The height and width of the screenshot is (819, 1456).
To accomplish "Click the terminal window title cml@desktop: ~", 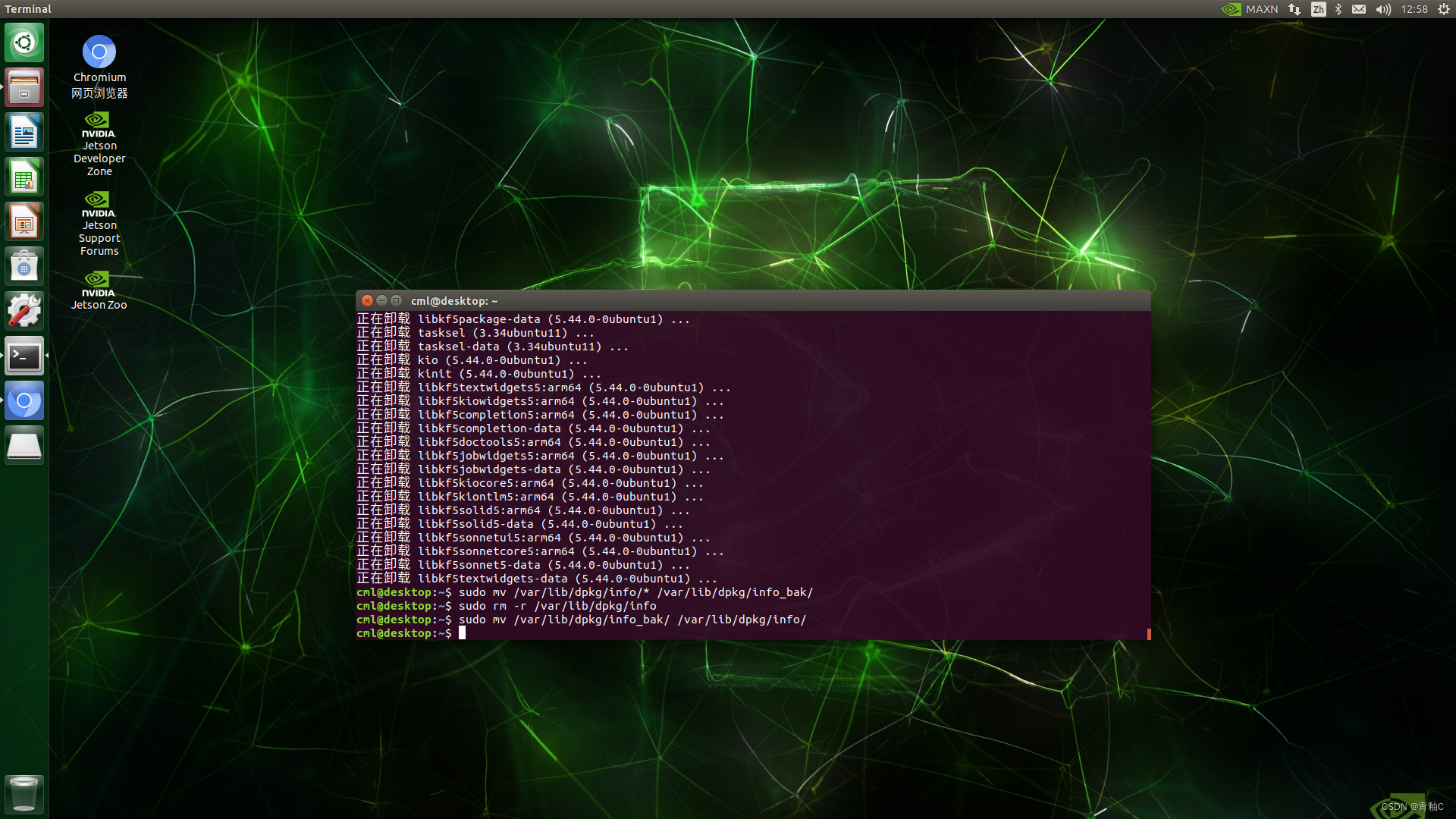I will tap(454, 301).
